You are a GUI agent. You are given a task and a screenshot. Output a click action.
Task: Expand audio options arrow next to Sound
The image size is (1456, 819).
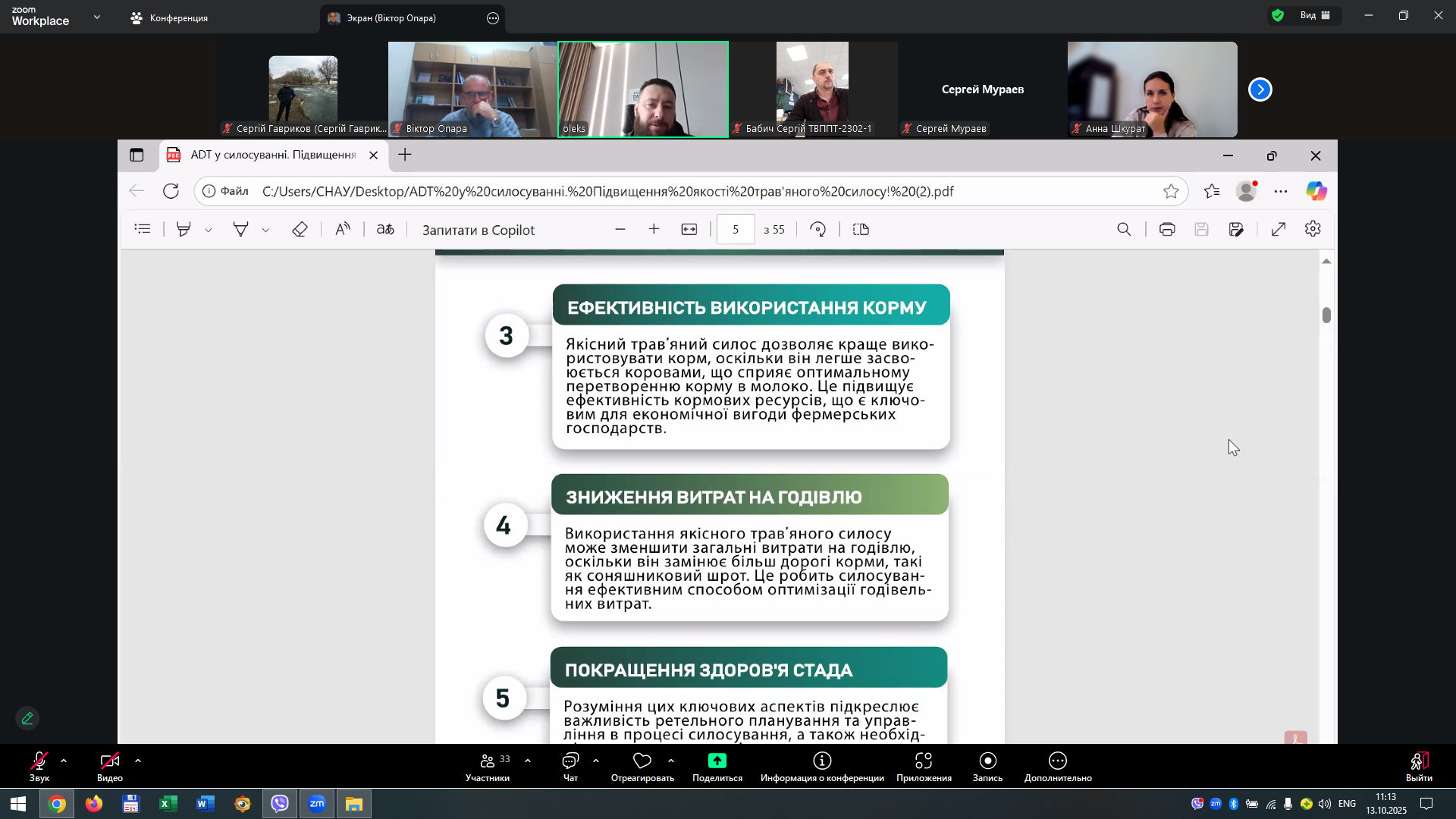[x=64, y=760]
